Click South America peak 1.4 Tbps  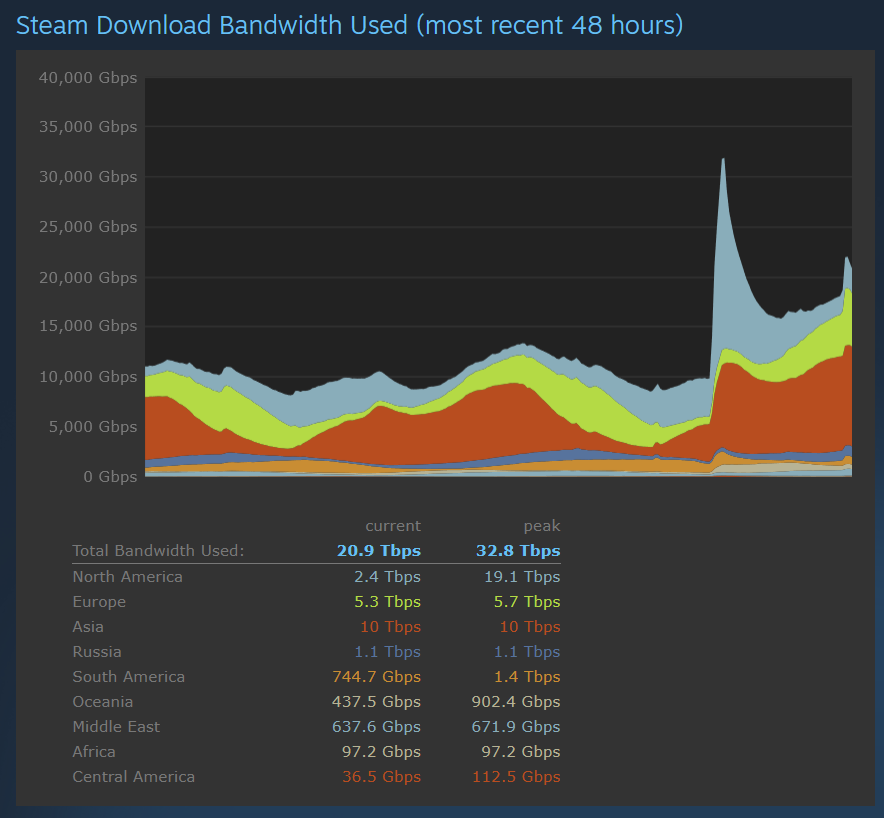point(527,677)
